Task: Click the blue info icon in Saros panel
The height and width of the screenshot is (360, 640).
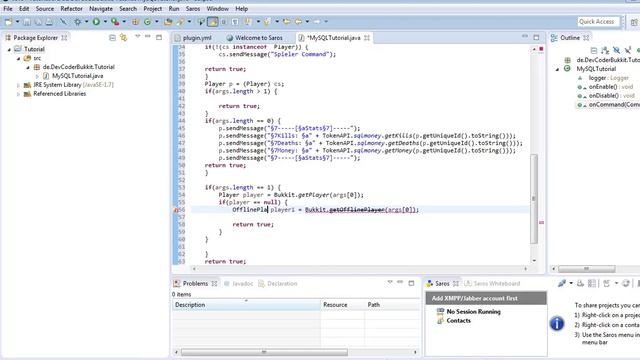Action: [x=557, y=323]
